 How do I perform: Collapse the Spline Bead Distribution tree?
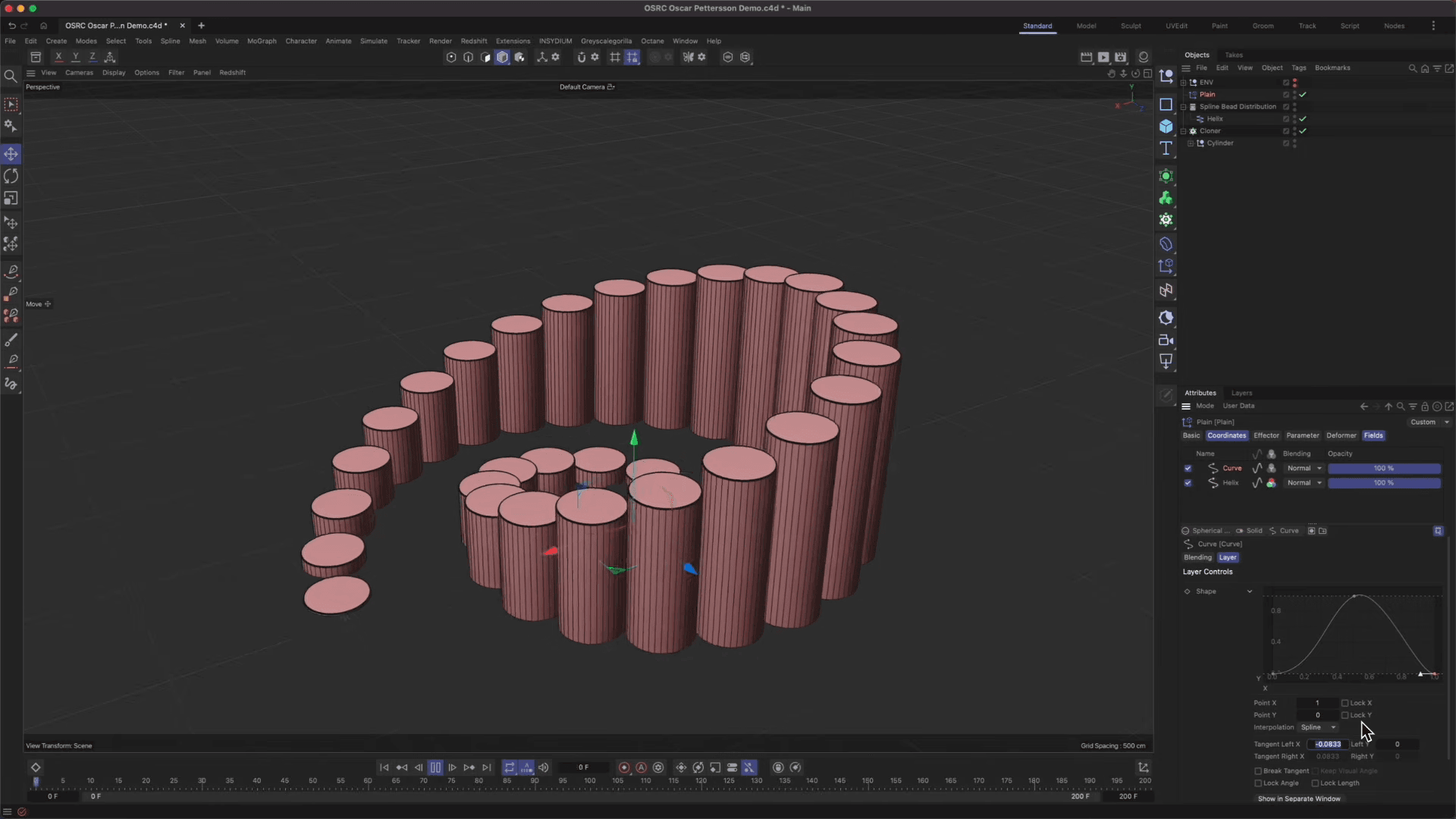click(x=1183, y=107)
